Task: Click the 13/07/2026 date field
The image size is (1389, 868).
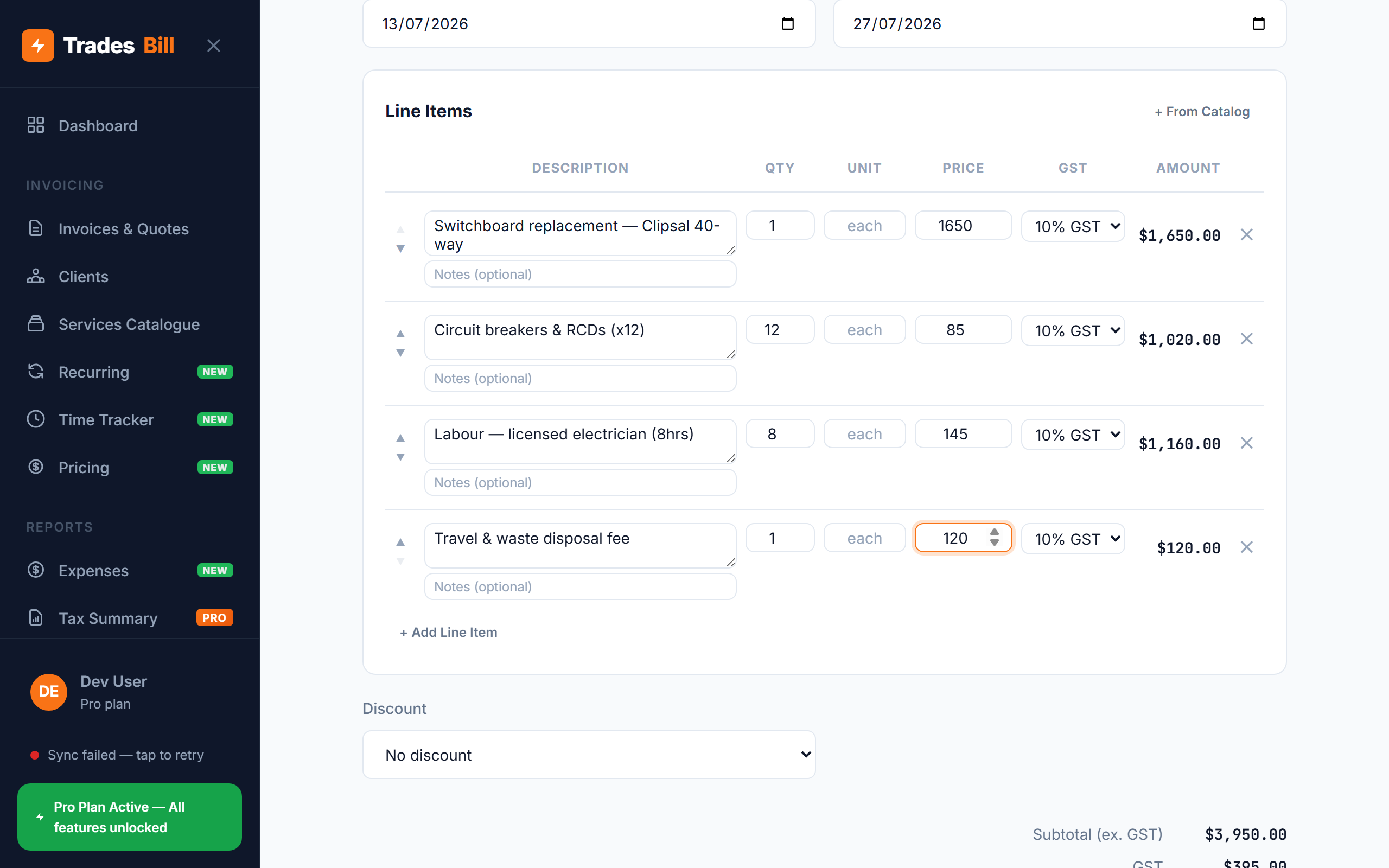Action: (589, 23)
